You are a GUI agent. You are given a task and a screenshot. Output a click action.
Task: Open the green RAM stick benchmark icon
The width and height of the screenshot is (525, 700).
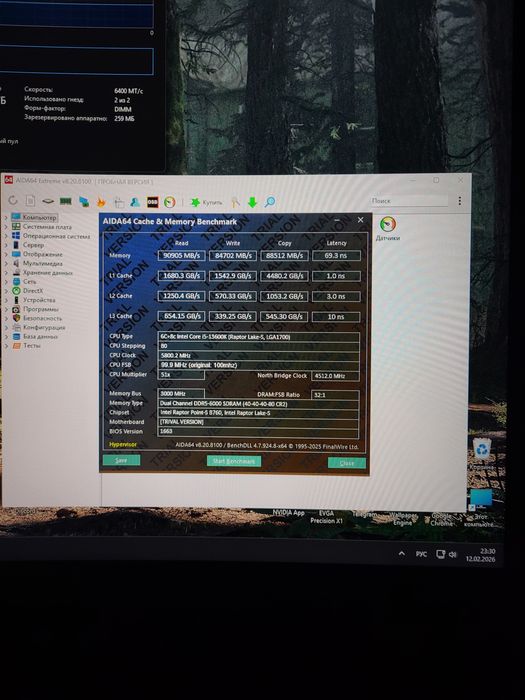(66, 201)
